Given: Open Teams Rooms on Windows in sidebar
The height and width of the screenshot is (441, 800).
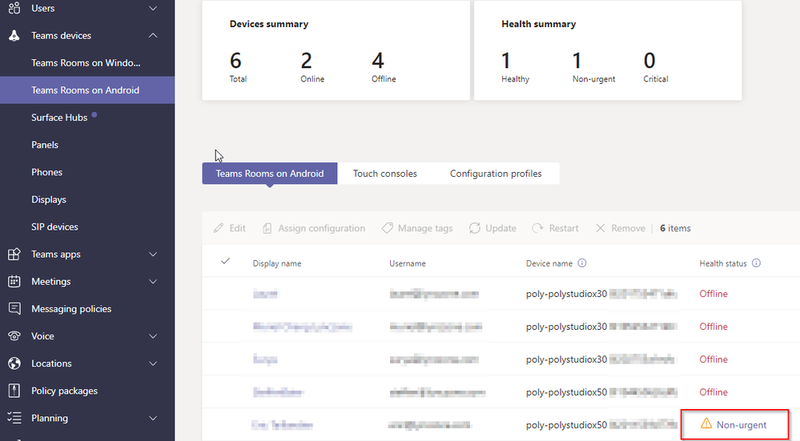Looking at the screenshot, I should [x=86, y=63].
